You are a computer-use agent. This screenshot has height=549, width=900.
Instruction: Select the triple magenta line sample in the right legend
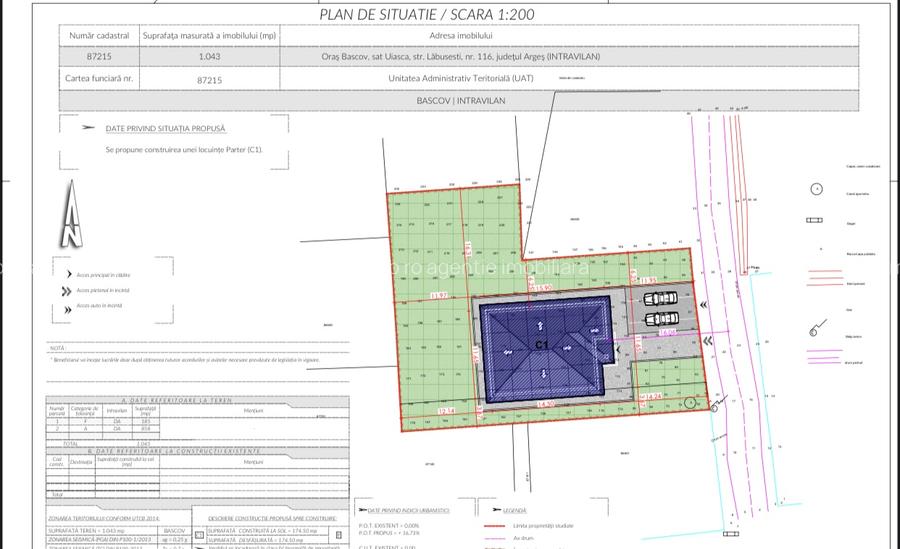pyautogui.click(x=825, y=357)
